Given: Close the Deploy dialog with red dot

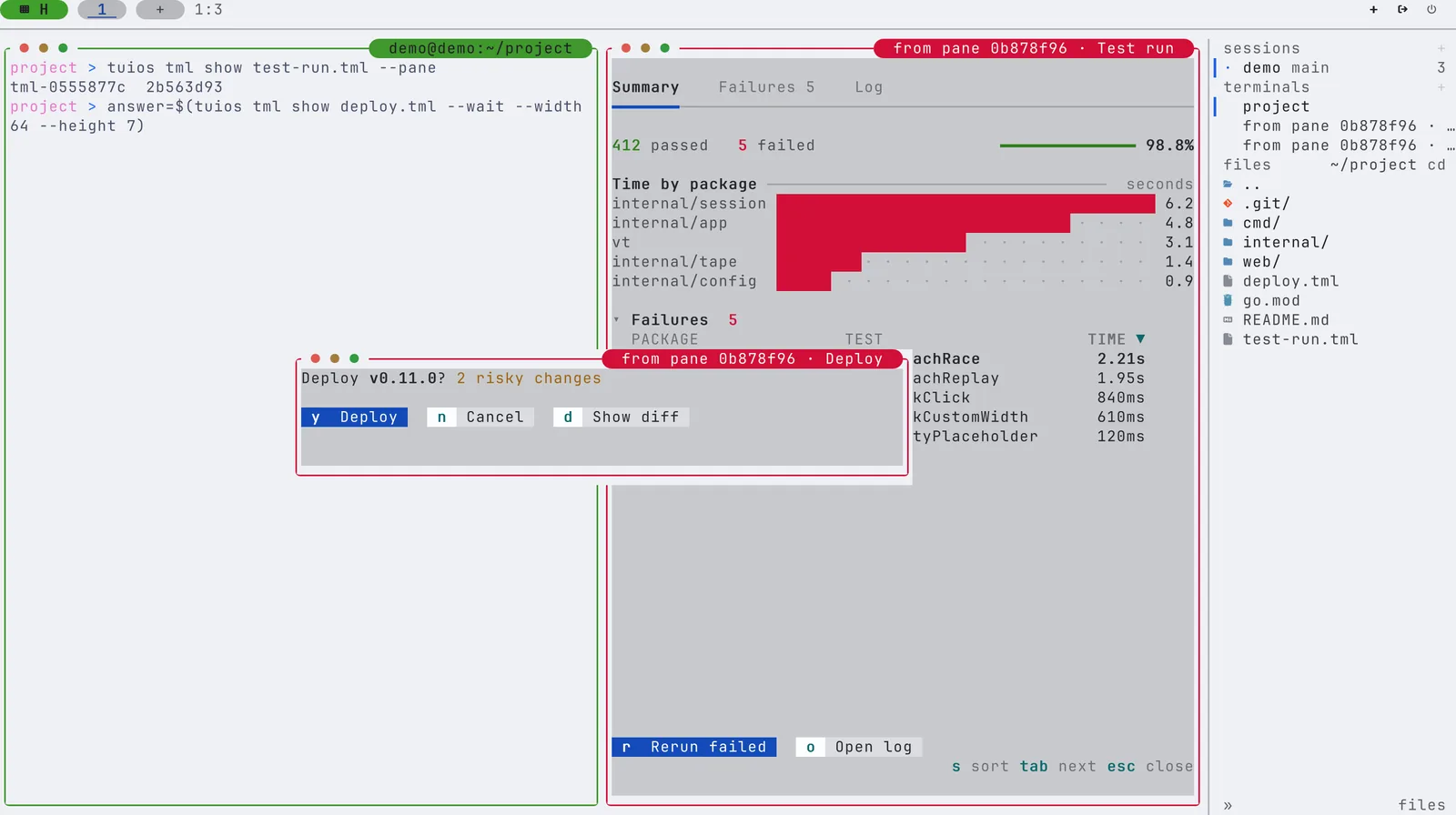Looking at the screenshot, I should [x=316, y=358].
